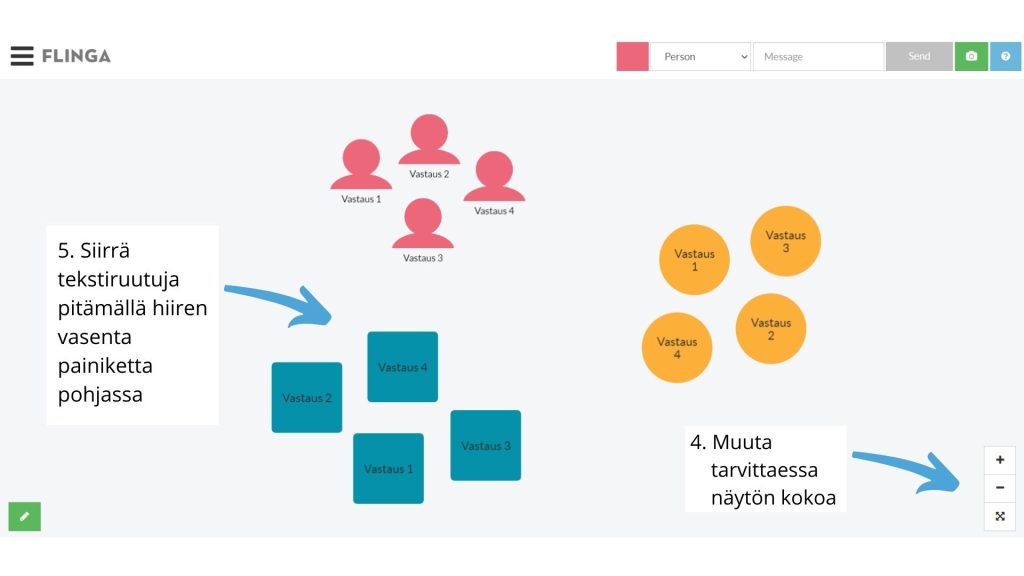Select the Vastaus 4 person icon
1024x576 pixels.
494,178
